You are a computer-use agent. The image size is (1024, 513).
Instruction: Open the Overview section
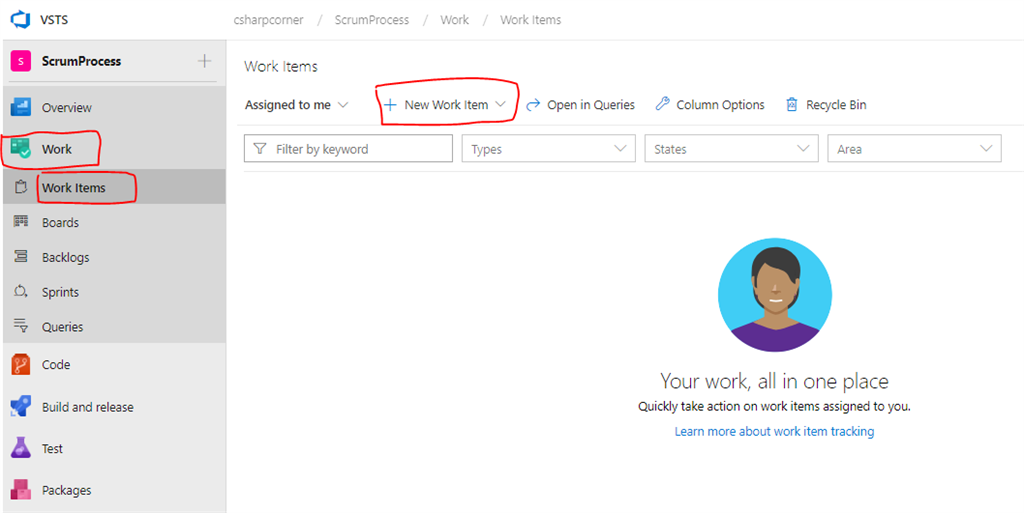tap(114, 108)
